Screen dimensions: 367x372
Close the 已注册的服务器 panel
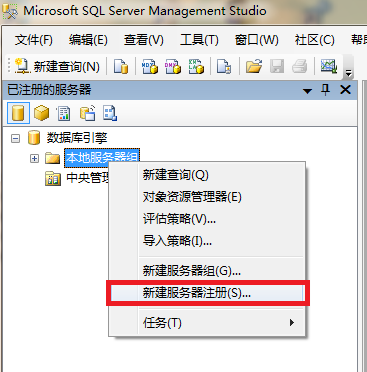coord(346,90)
